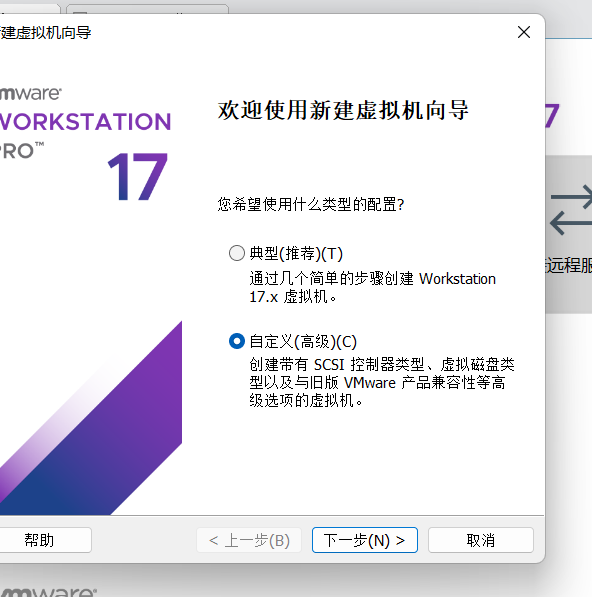The image size is (592, 597).
Task: Click the remote server arrows icon behind dialog
Action: 571,210
